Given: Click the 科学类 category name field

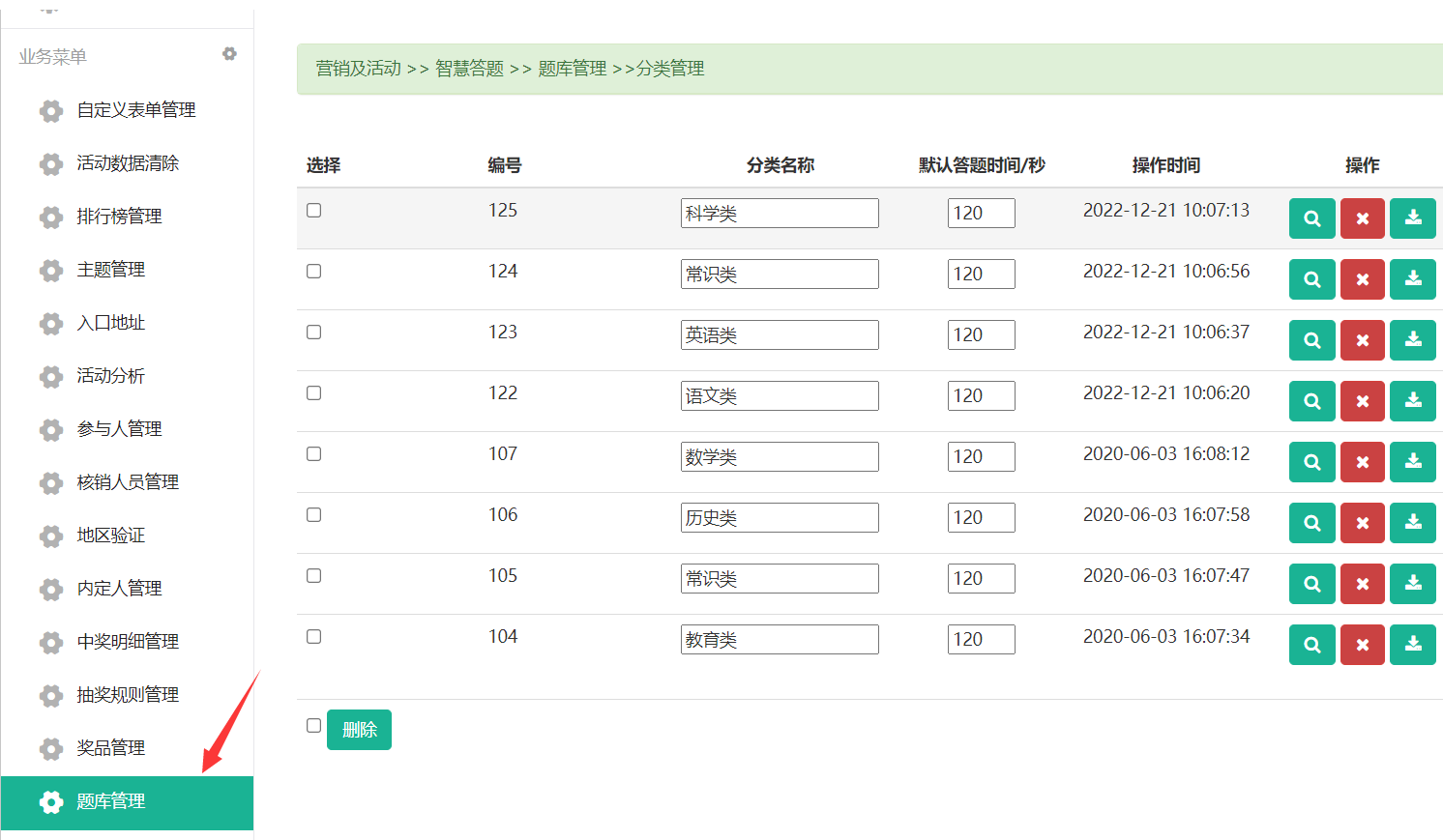Looking at the screenshot, I should pos(779,214).
